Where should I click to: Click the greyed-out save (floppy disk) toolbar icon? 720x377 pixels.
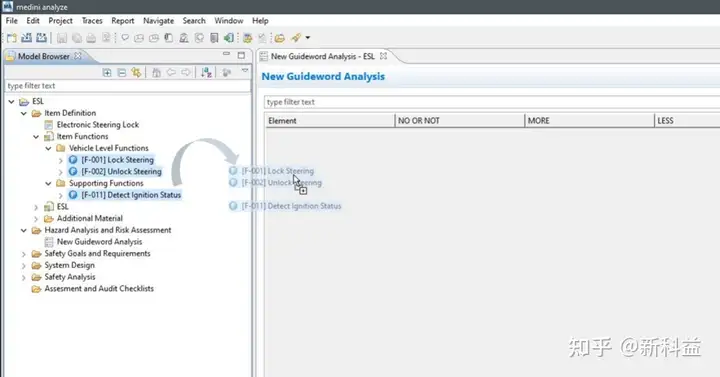tap(62, 38)
